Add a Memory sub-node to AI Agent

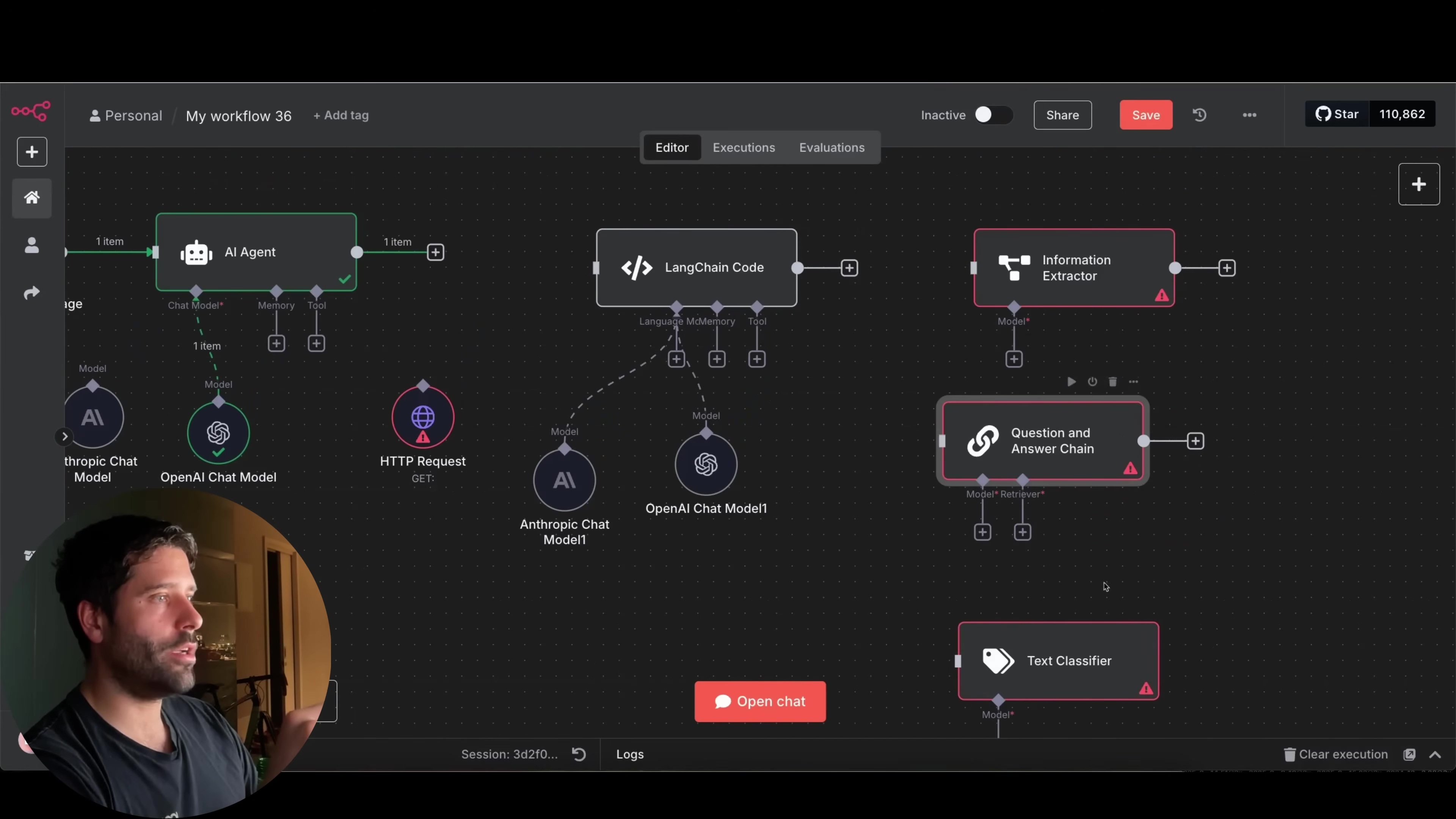pos(276,343)
